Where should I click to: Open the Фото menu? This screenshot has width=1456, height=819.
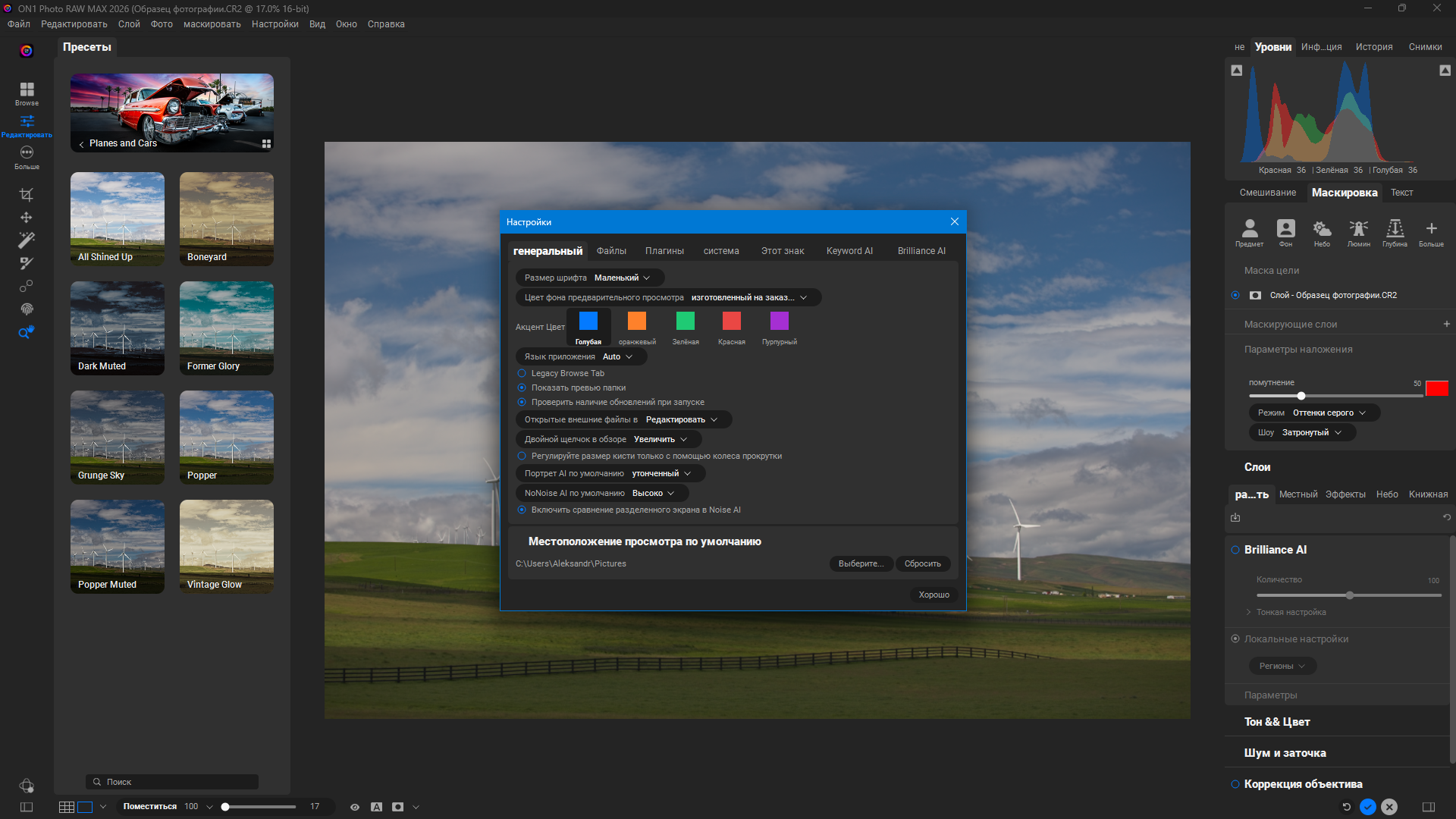pyautogui.click(x=162, y=24)
